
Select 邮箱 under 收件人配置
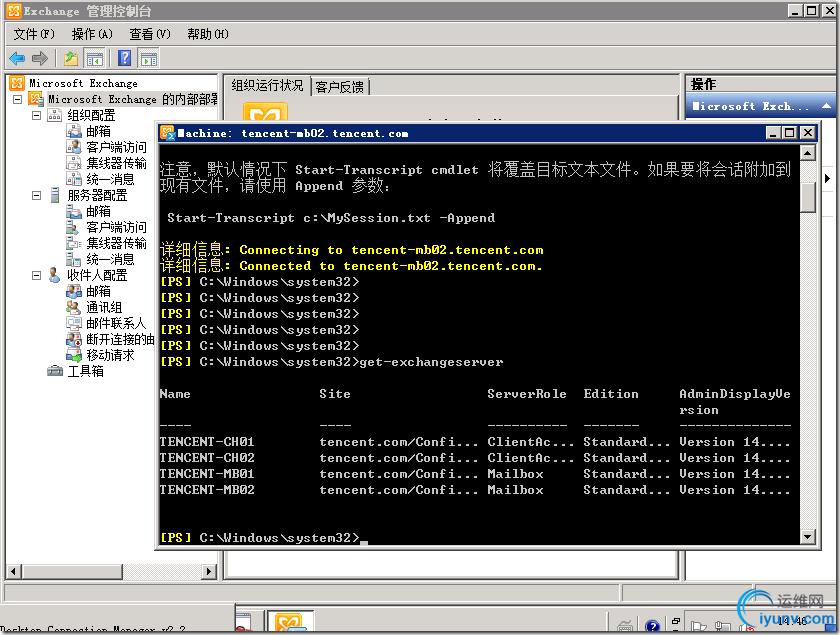pyautogui.click(x=99, y=291)
